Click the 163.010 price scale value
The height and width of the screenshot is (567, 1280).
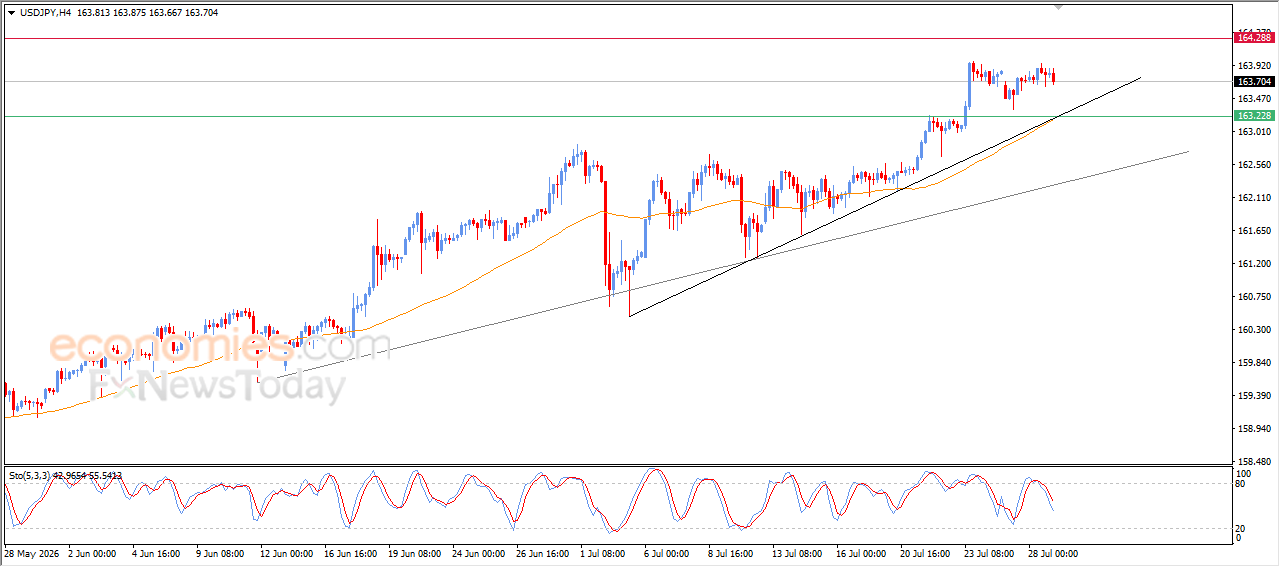1254,132
